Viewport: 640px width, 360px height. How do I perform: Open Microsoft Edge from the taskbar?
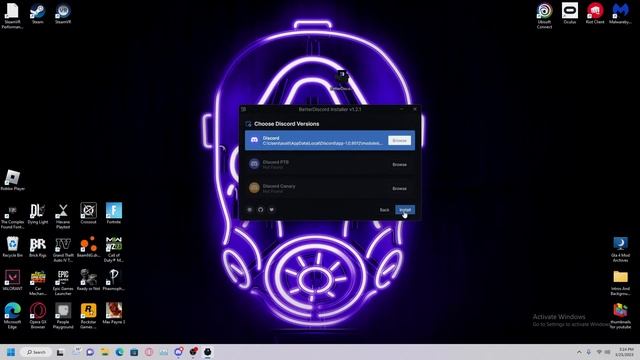(x=119, y=352)
